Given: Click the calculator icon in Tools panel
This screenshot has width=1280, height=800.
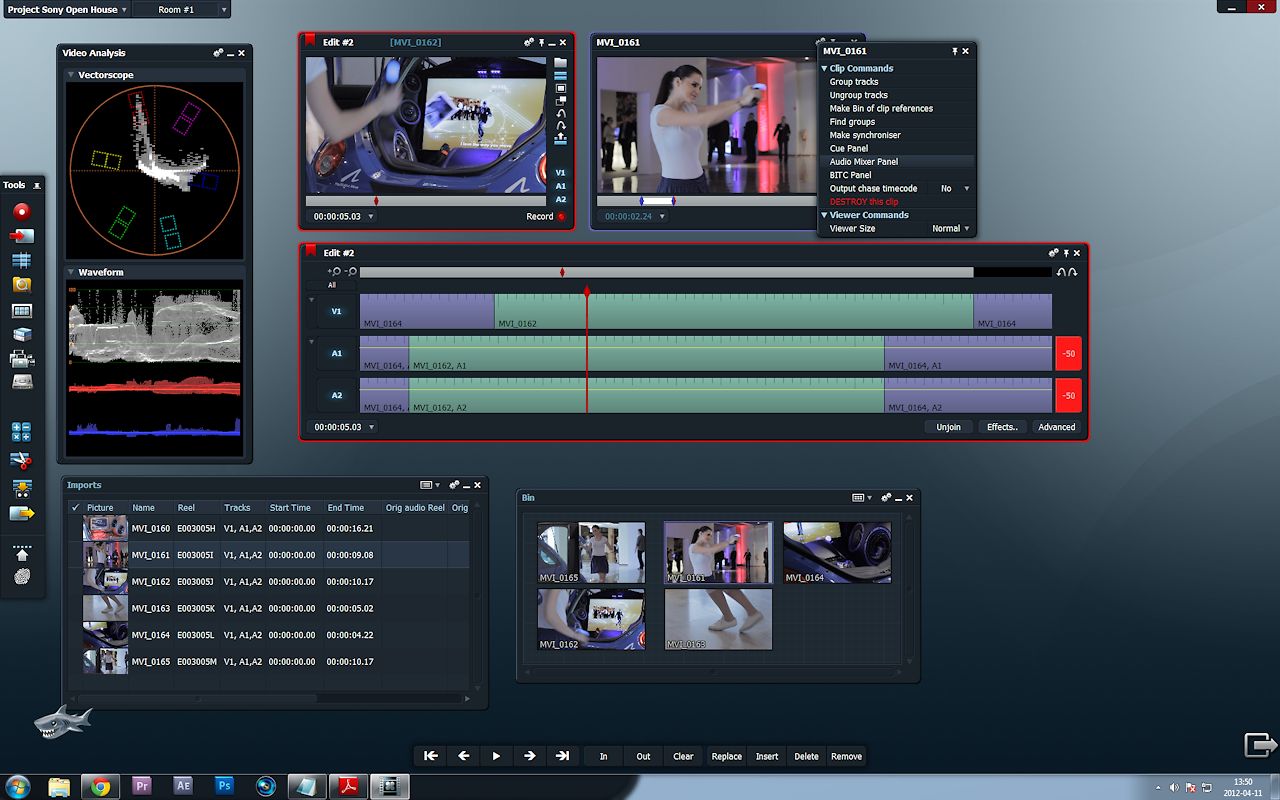Looking at the screenshot, I should (x=21, y=432).
